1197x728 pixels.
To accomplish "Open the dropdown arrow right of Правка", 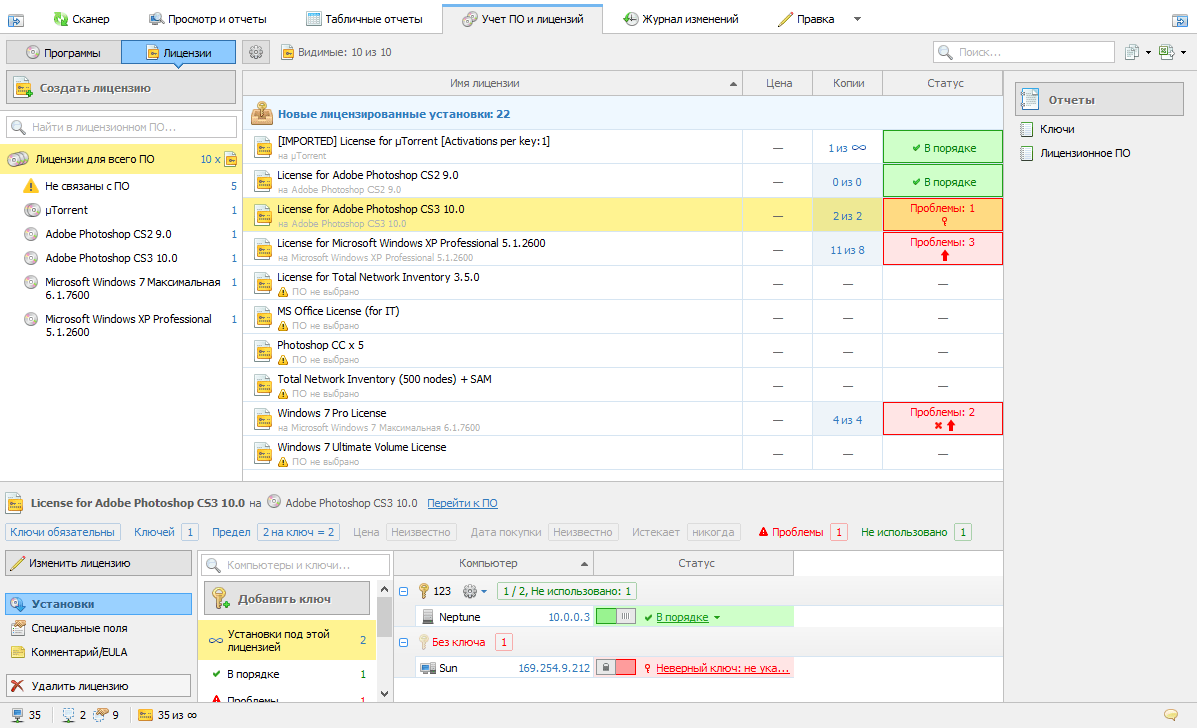I will tap(857, 19).
